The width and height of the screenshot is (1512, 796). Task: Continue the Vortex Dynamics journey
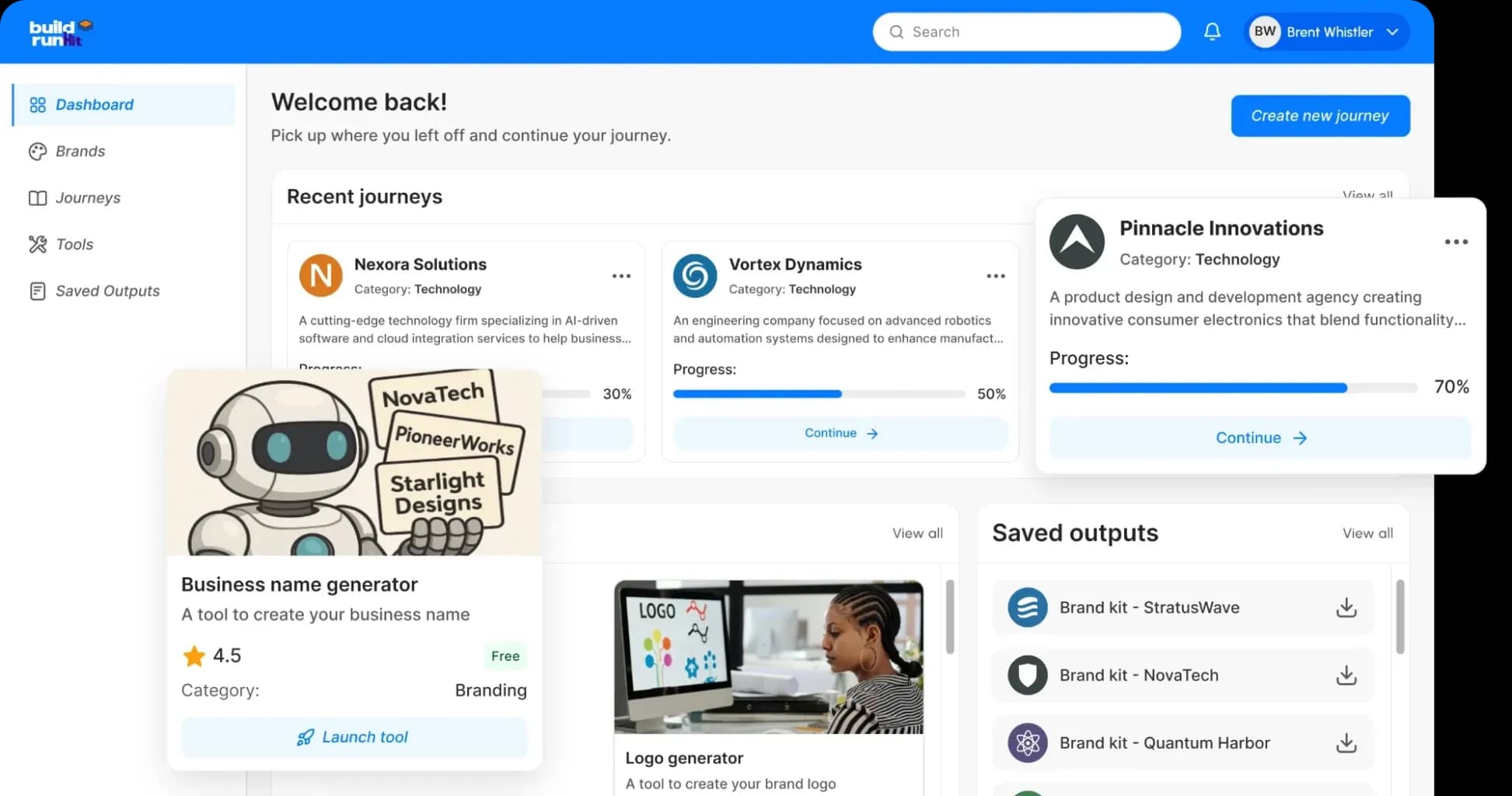point(840,433)
